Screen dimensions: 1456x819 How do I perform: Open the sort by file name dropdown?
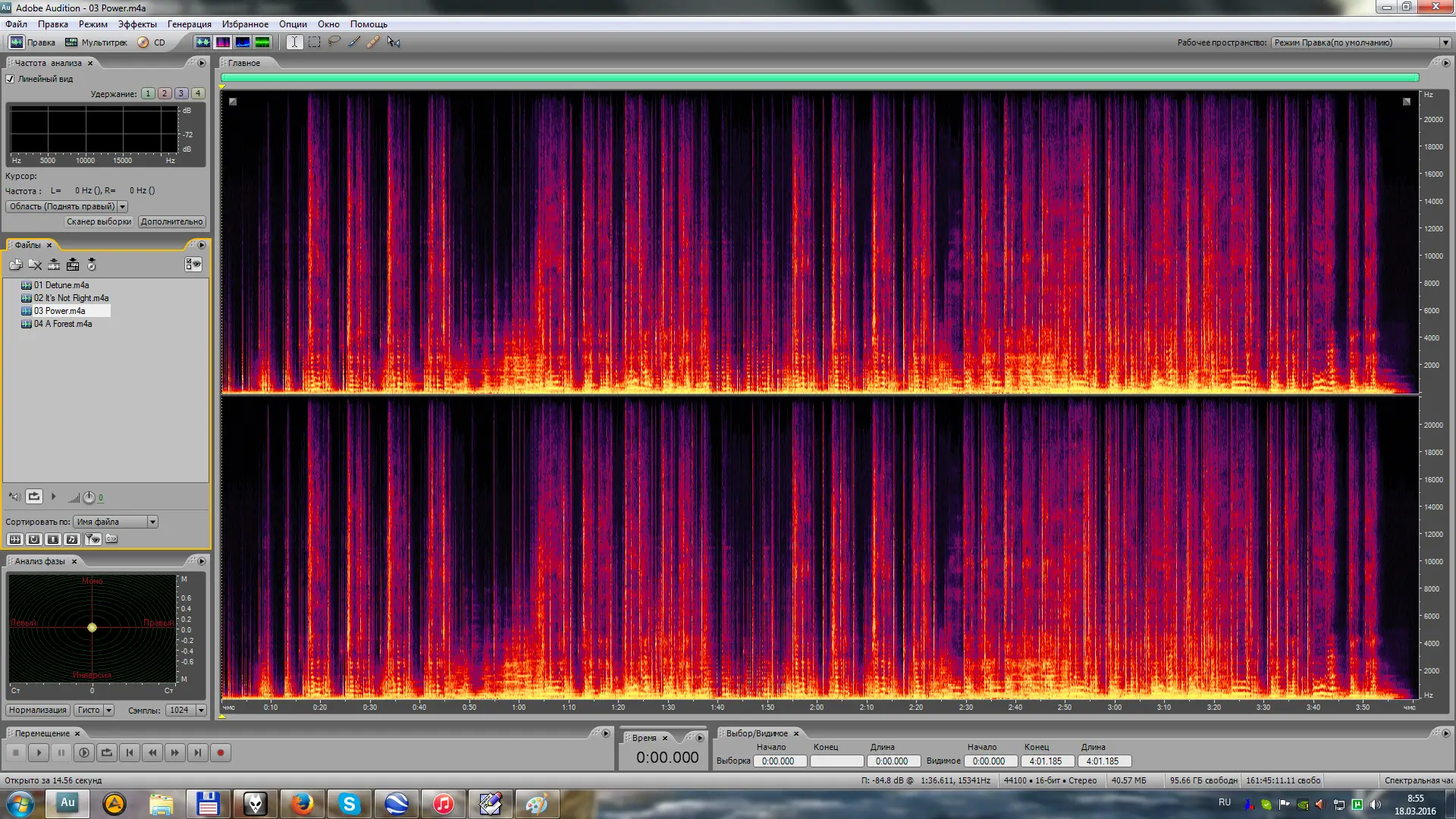(x=152, y=522)
